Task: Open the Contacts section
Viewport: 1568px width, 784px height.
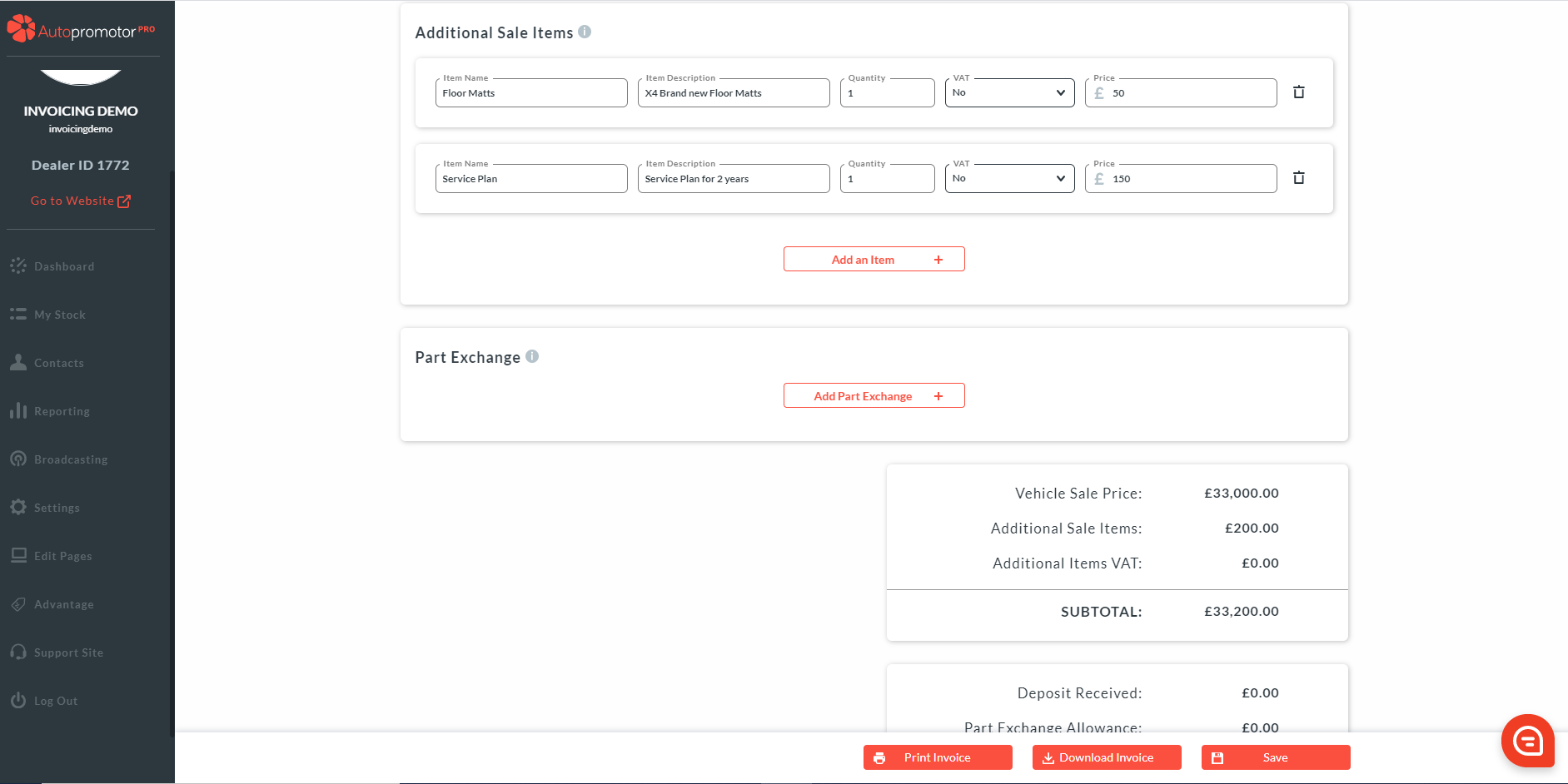Action: (58, 363)
